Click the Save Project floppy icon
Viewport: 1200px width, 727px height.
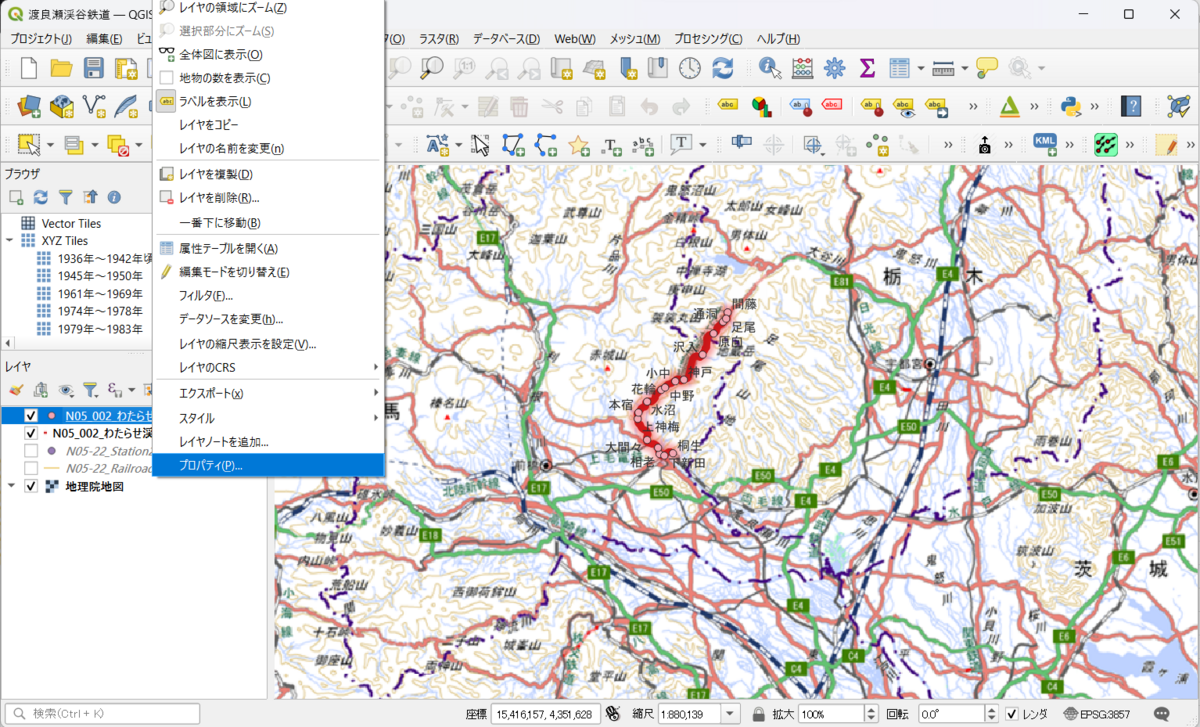94,68
